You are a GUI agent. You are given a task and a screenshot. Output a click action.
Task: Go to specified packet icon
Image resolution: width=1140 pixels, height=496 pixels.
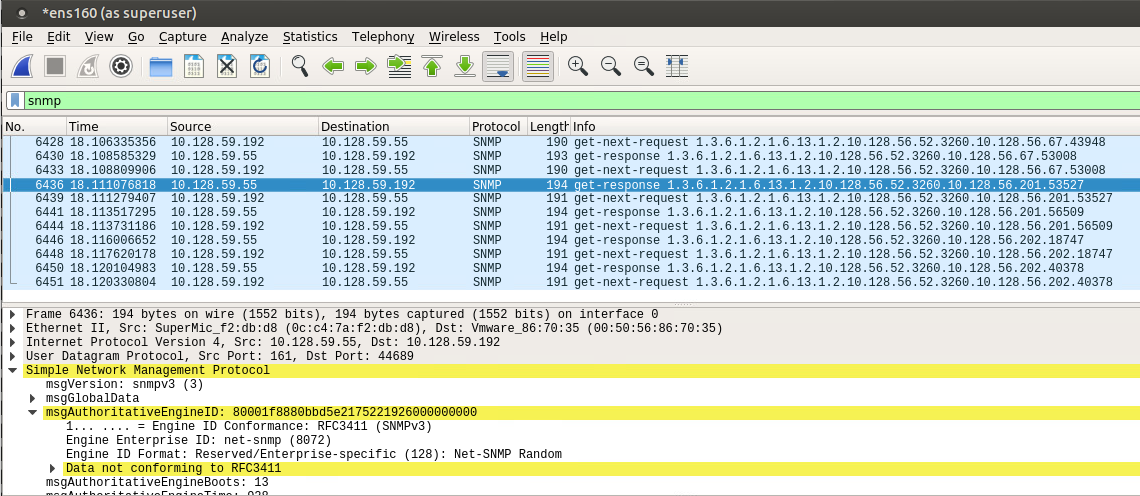tap(399, 66)
